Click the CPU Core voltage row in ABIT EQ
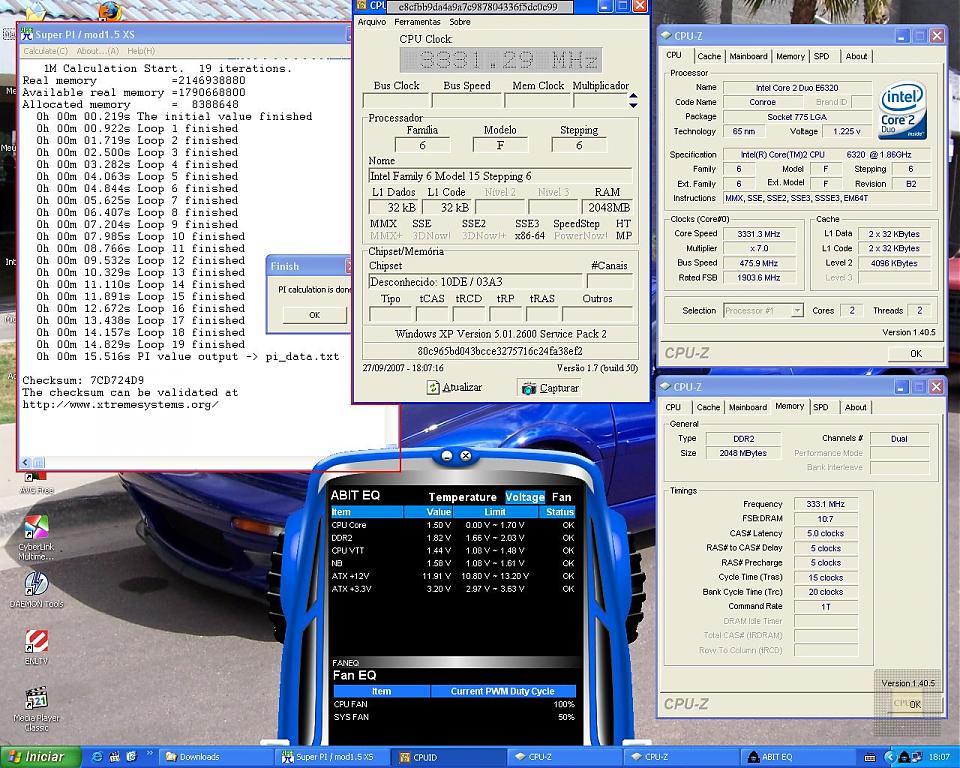The image size is (960, 768). click(x=453, y=525)
